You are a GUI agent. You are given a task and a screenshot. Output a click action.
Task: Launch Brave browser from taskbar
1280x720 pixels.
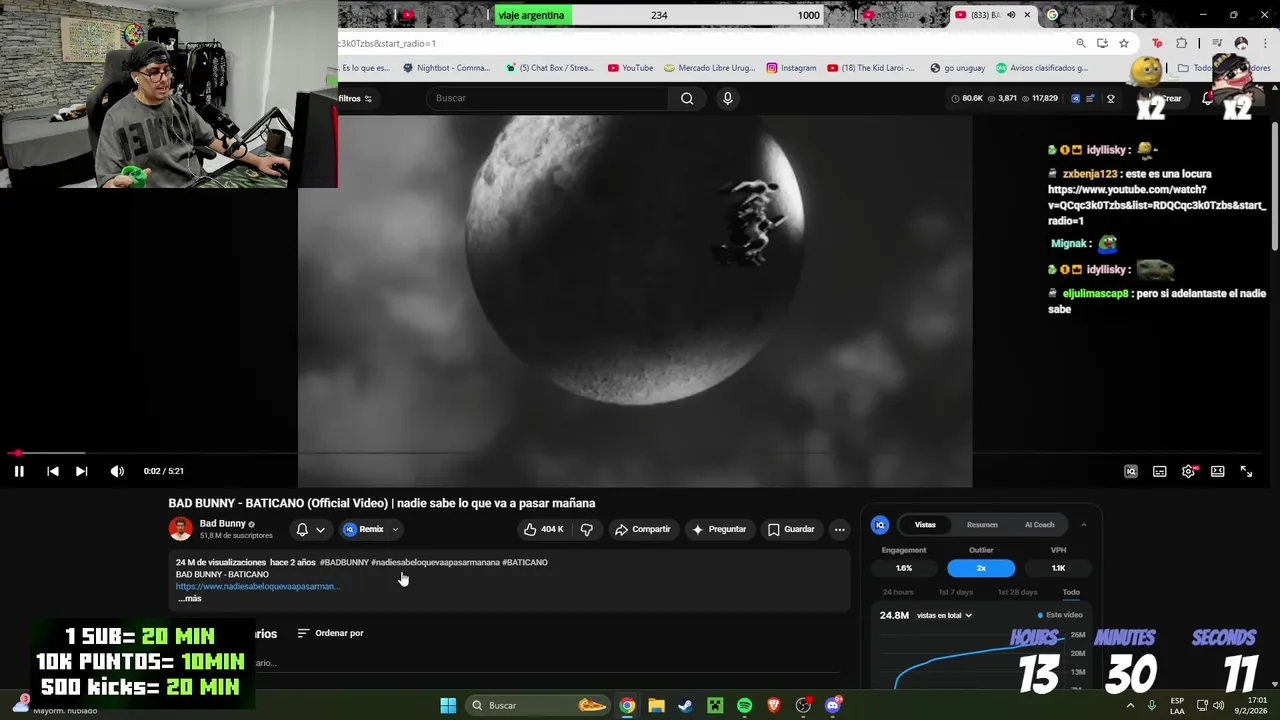[774, 705]
